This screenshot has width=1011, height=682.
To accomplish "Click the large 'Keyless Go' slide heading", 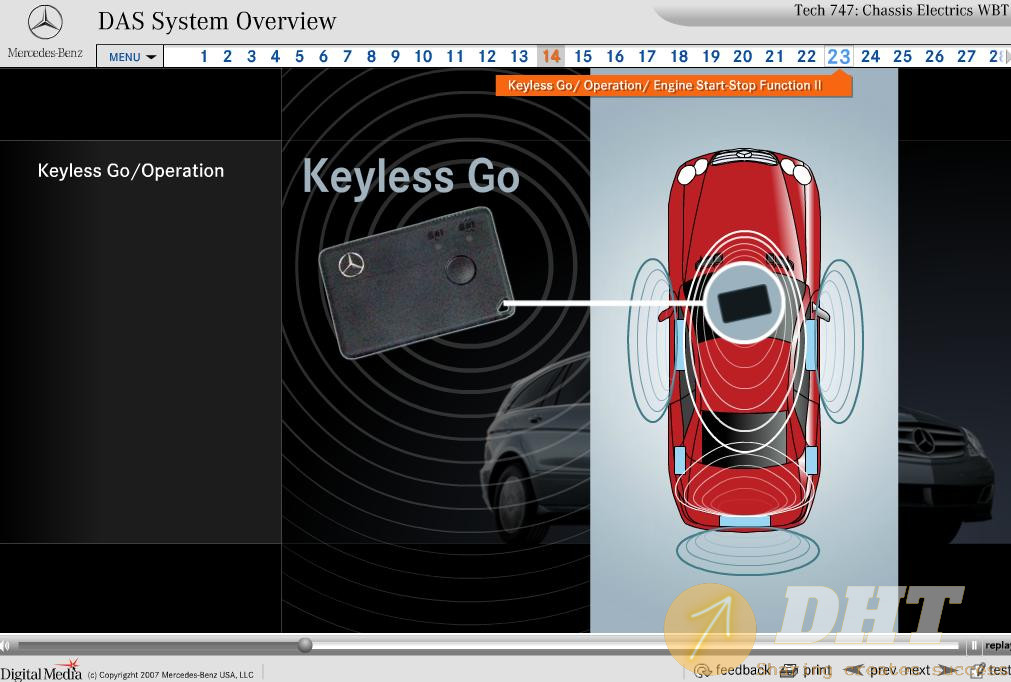I will coord(411,175).
